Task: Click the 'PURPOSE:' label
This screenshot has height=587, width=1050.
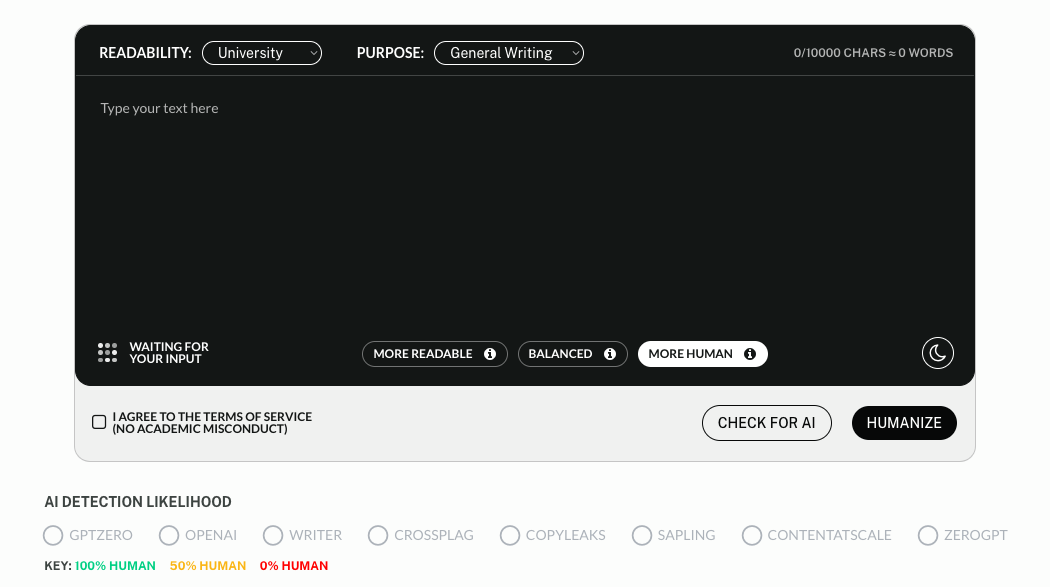Action: point(390,53)
